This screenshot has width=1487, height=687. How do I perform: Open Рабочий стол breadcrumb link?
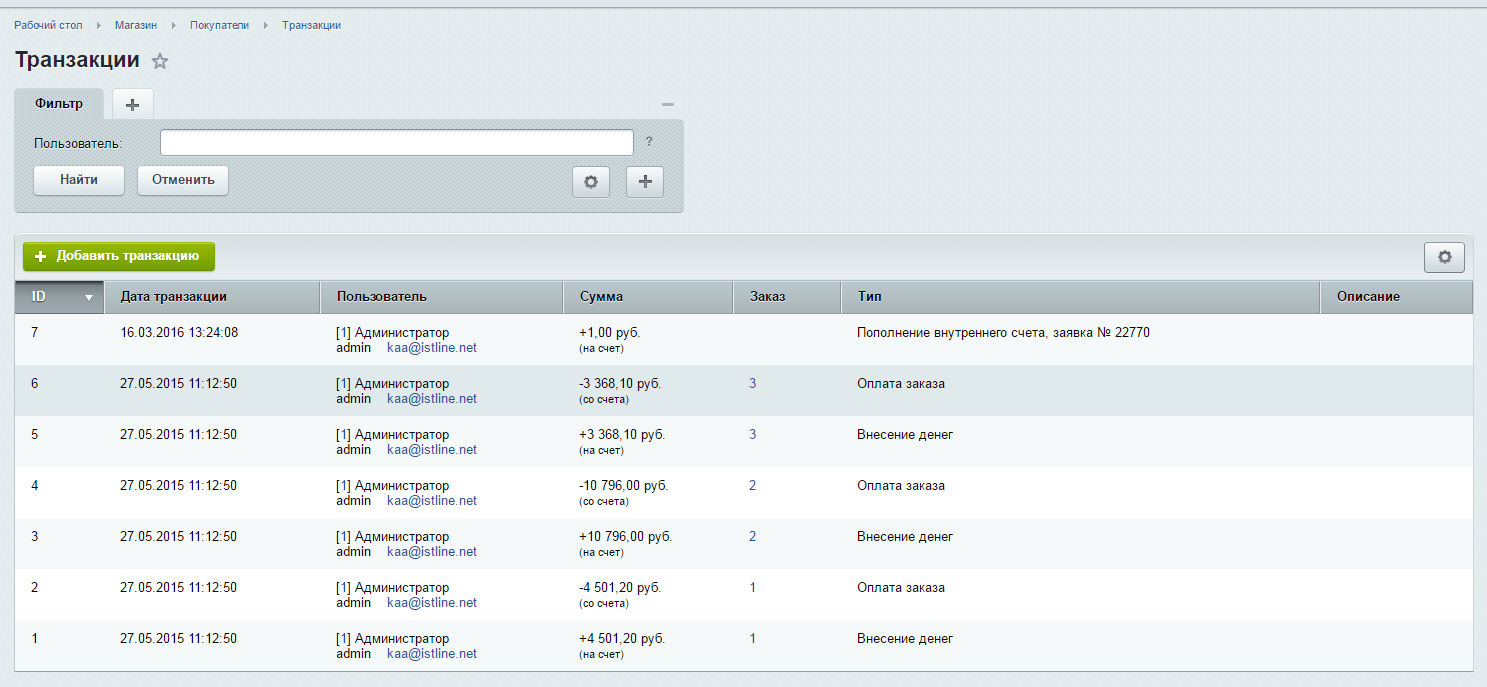pos(48,25)
